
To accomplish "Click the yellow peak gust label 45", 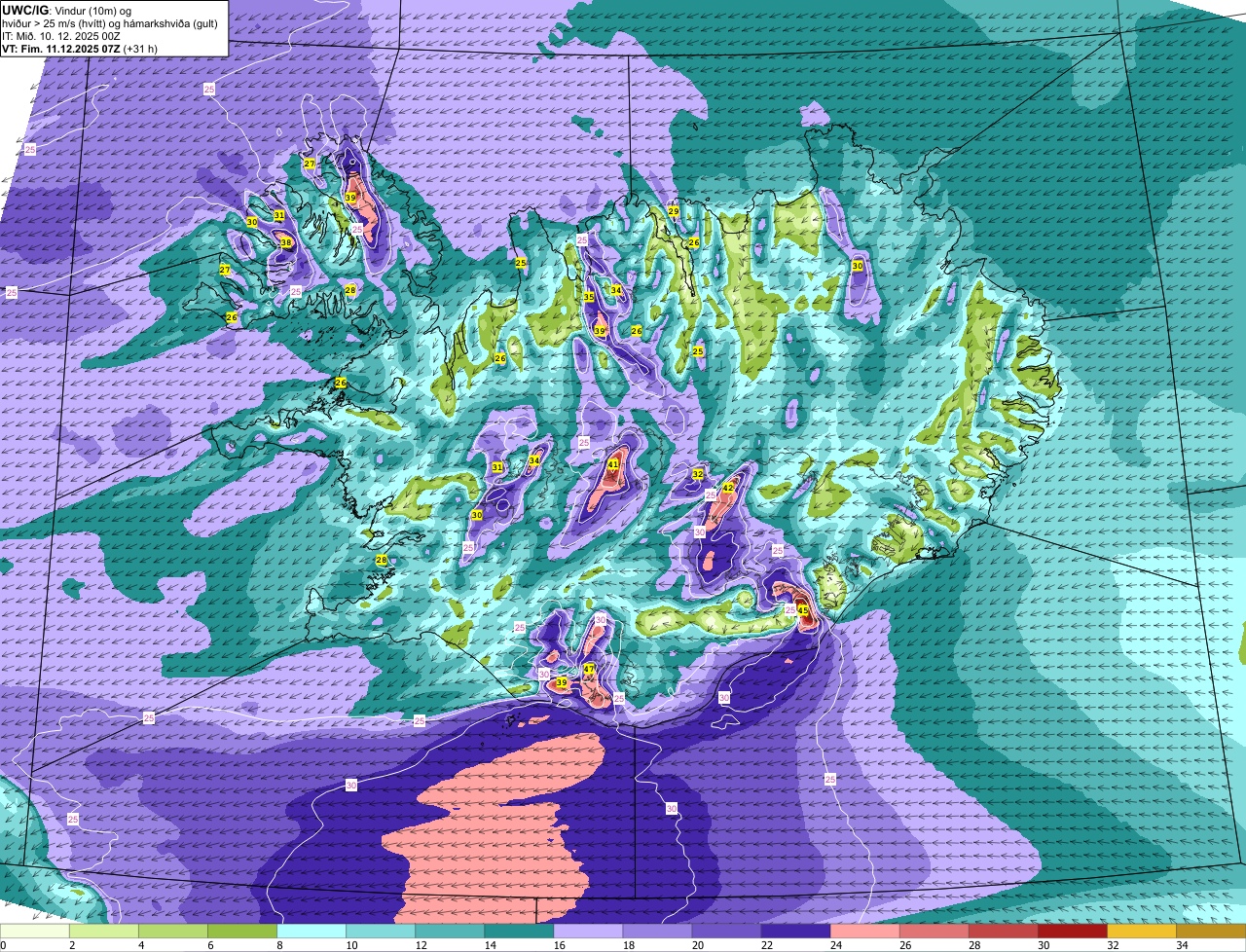I will point(803,611).
